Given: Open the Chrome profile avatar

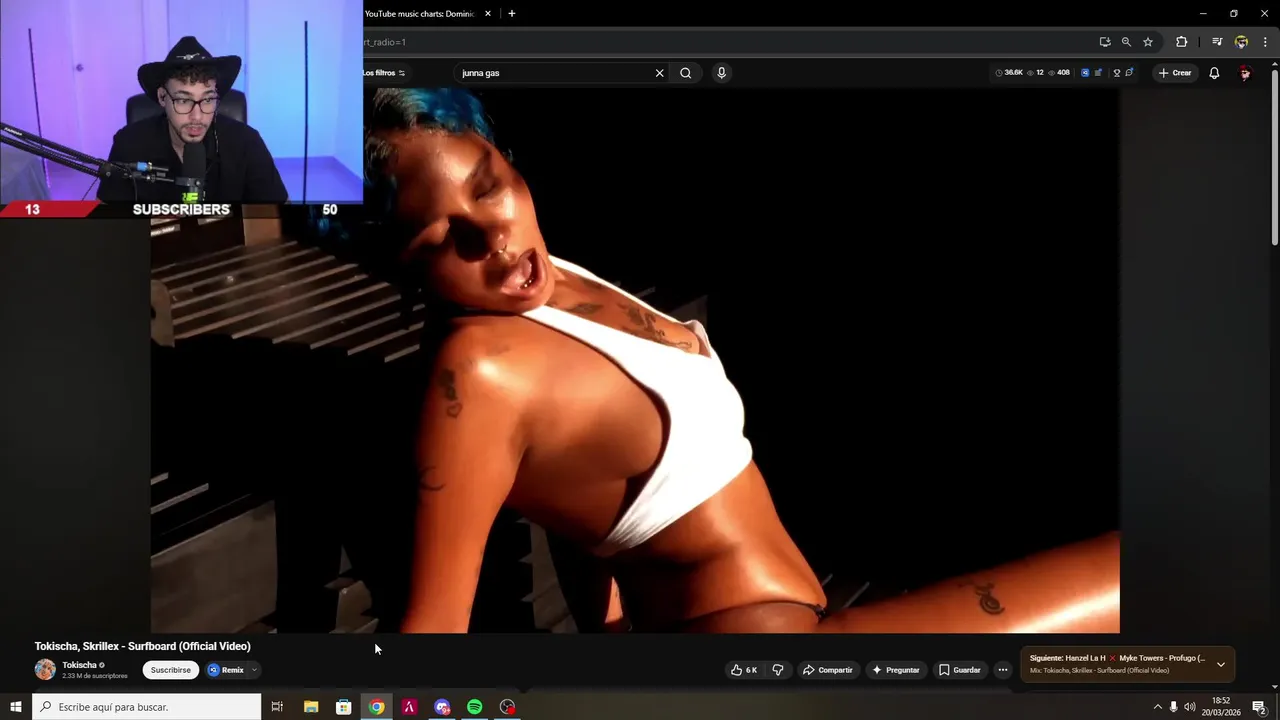Looking at the screenshot, I should click(1241, 42).
